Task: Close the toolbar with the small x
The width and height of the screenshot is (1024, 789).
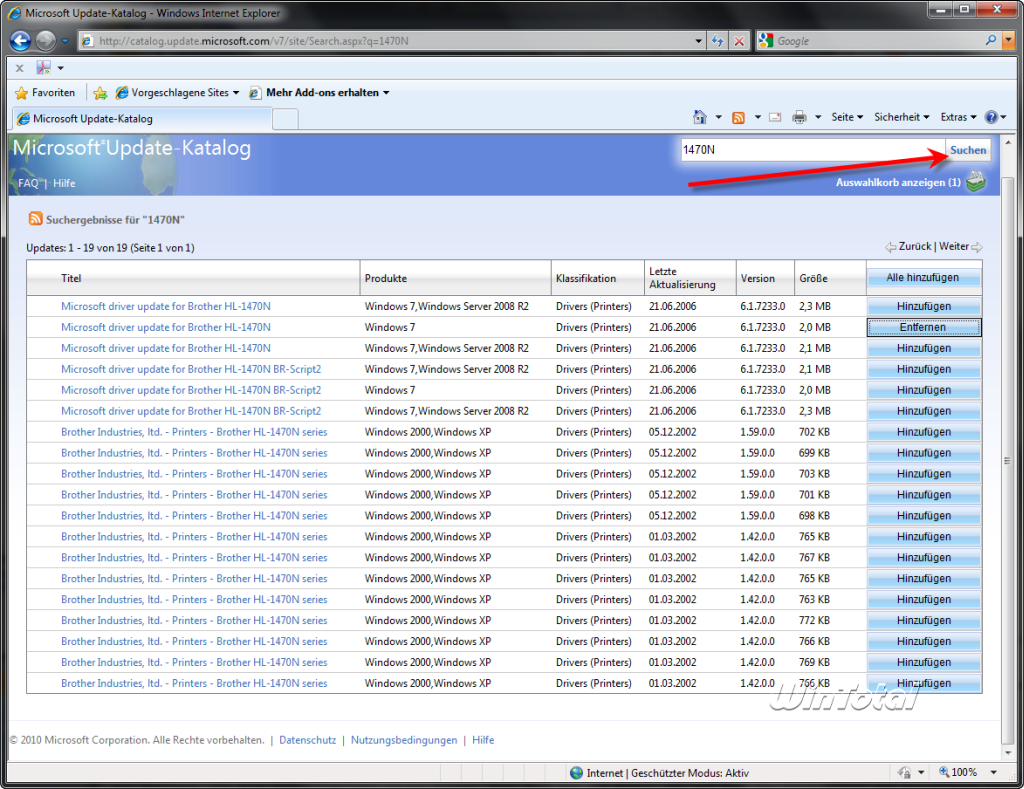Action: (20, 68)
